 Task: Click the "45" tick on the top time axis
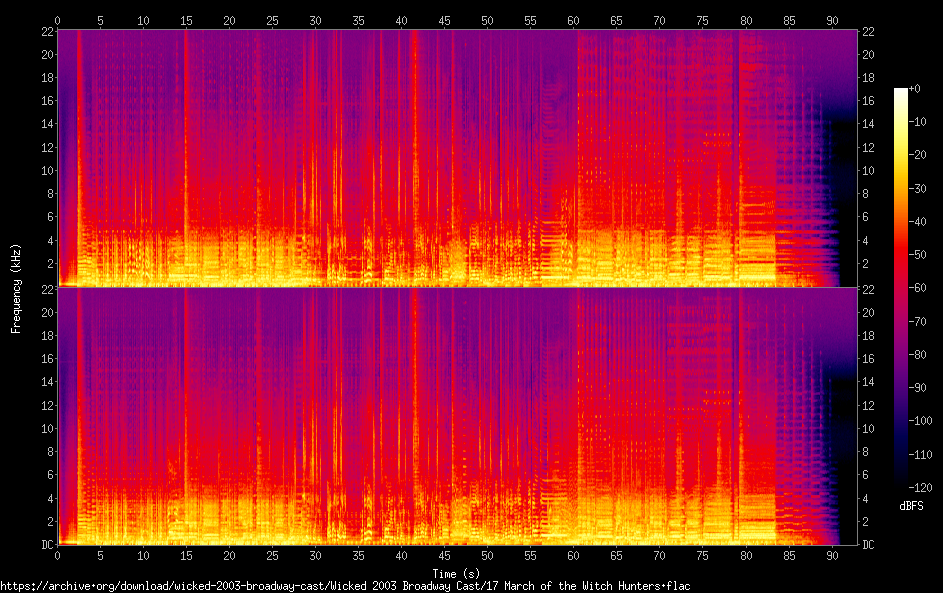coord(444,21)
